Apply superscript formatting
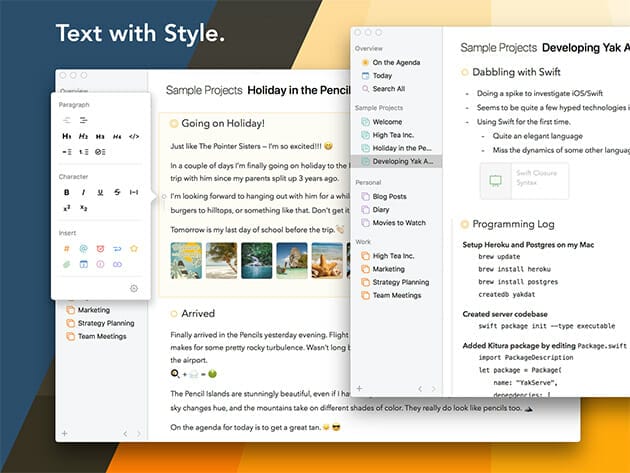This screenshot has width=630, height=473. [67, 208]
